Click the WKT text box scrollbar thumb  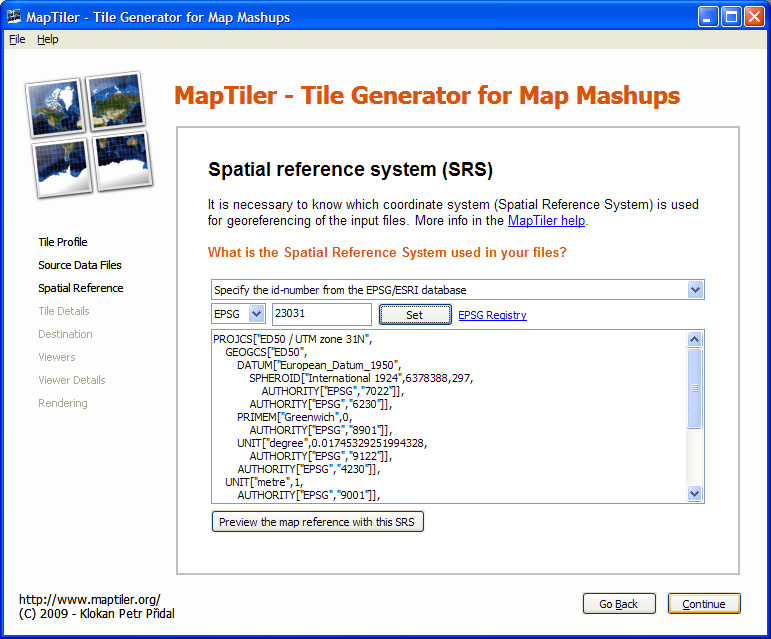pos(695,388)
